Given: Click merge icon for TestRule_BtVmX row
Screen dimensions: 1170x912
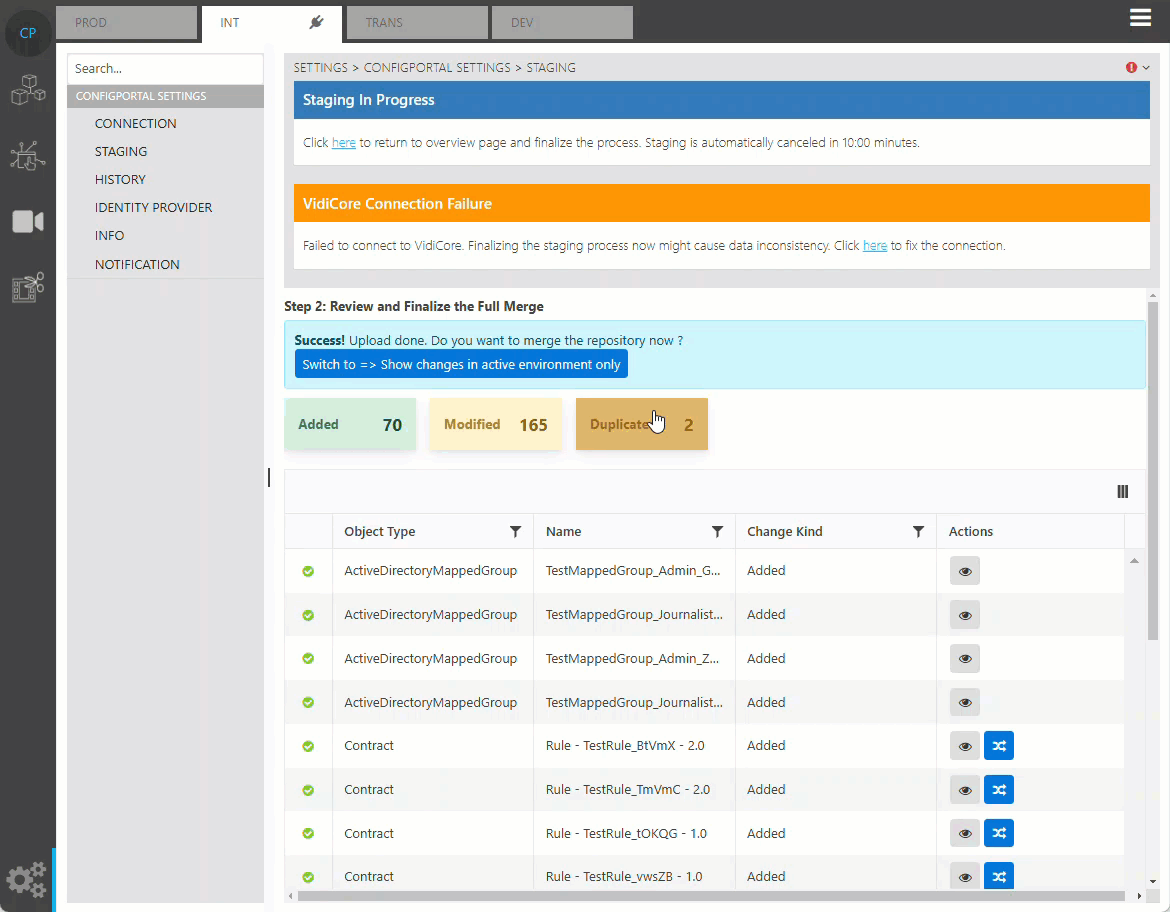Looking at the screenshot, I should pyautogui.click(x=998, y=746).
